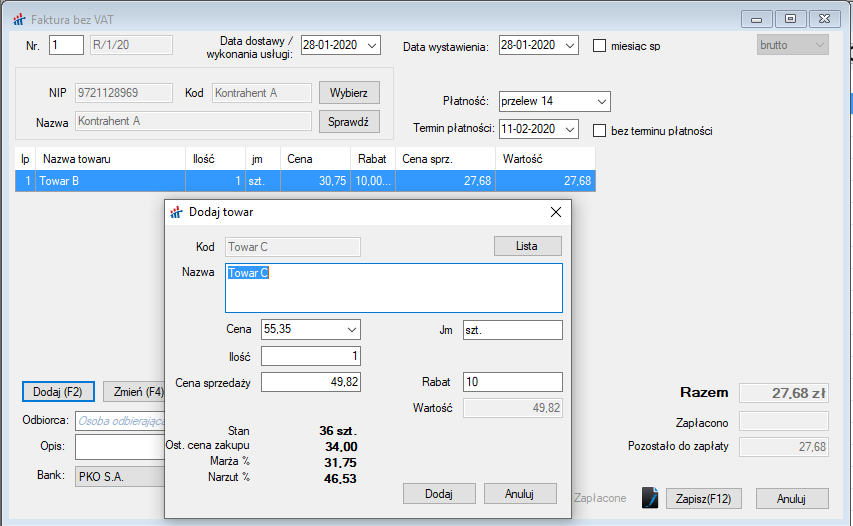Save the invoice with Zapisz(F12)
The width and height of the screenshot is (853, 526).
coord(704,498)
